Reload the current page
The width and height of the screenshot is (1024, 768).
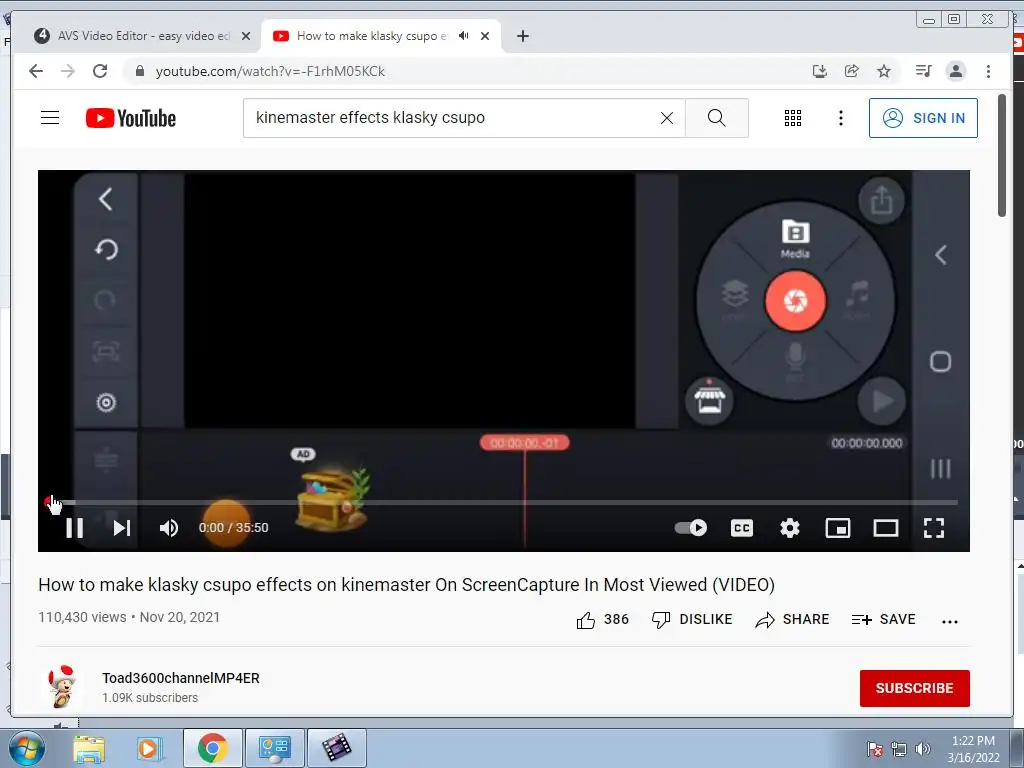100,71
